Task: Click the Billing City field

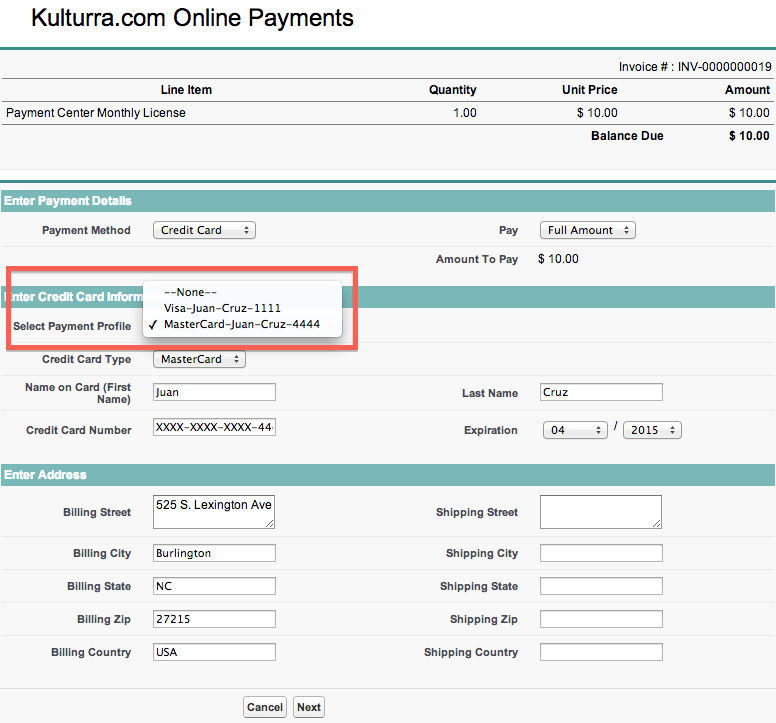Action: (x=214, y=553)
